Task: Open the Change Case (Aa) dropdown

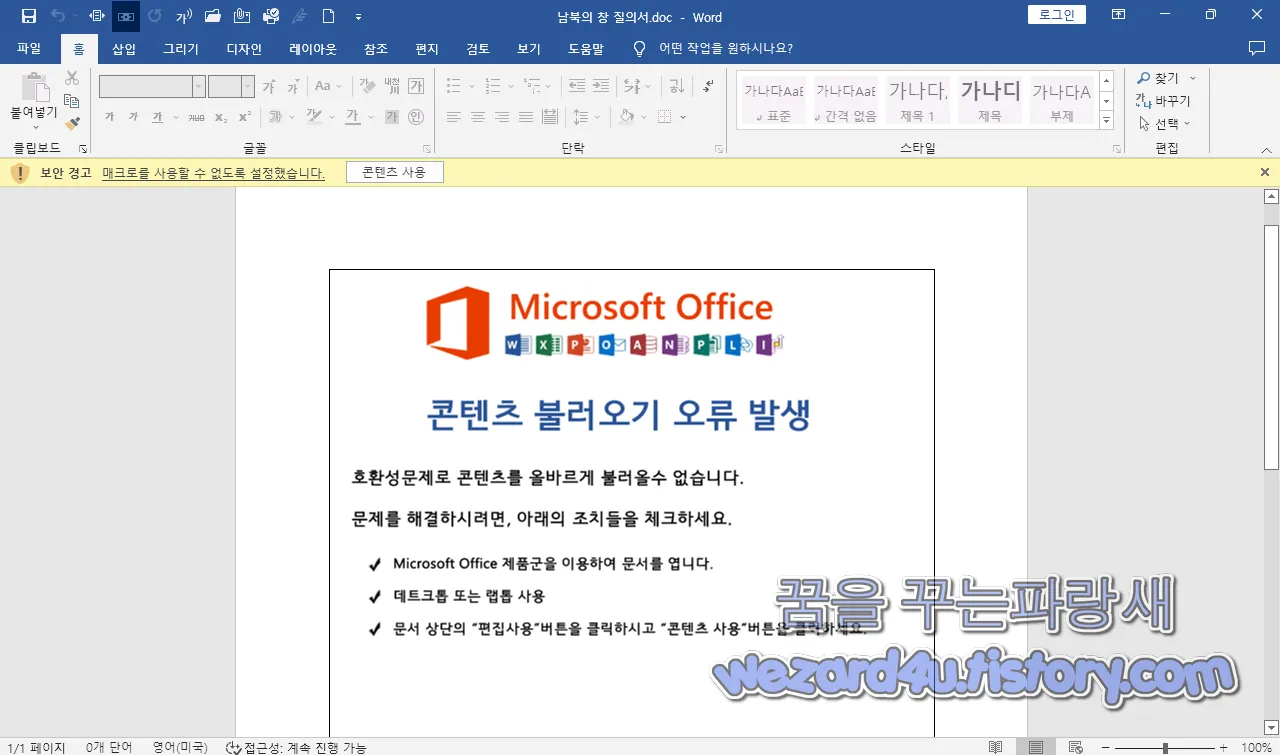Action: coord(329,87)
